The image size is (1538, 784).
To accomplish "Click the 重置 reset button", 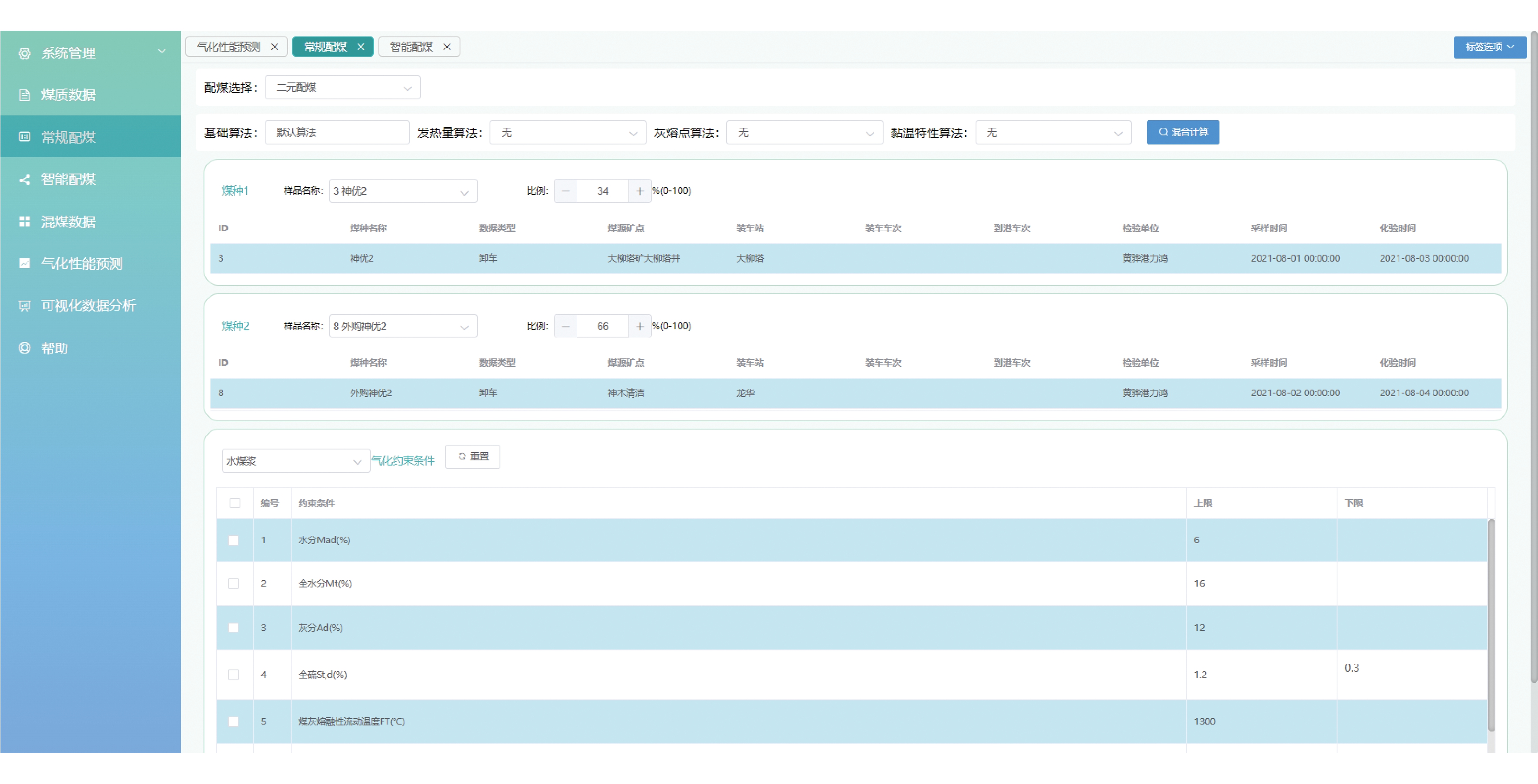I will coord(473,457).
